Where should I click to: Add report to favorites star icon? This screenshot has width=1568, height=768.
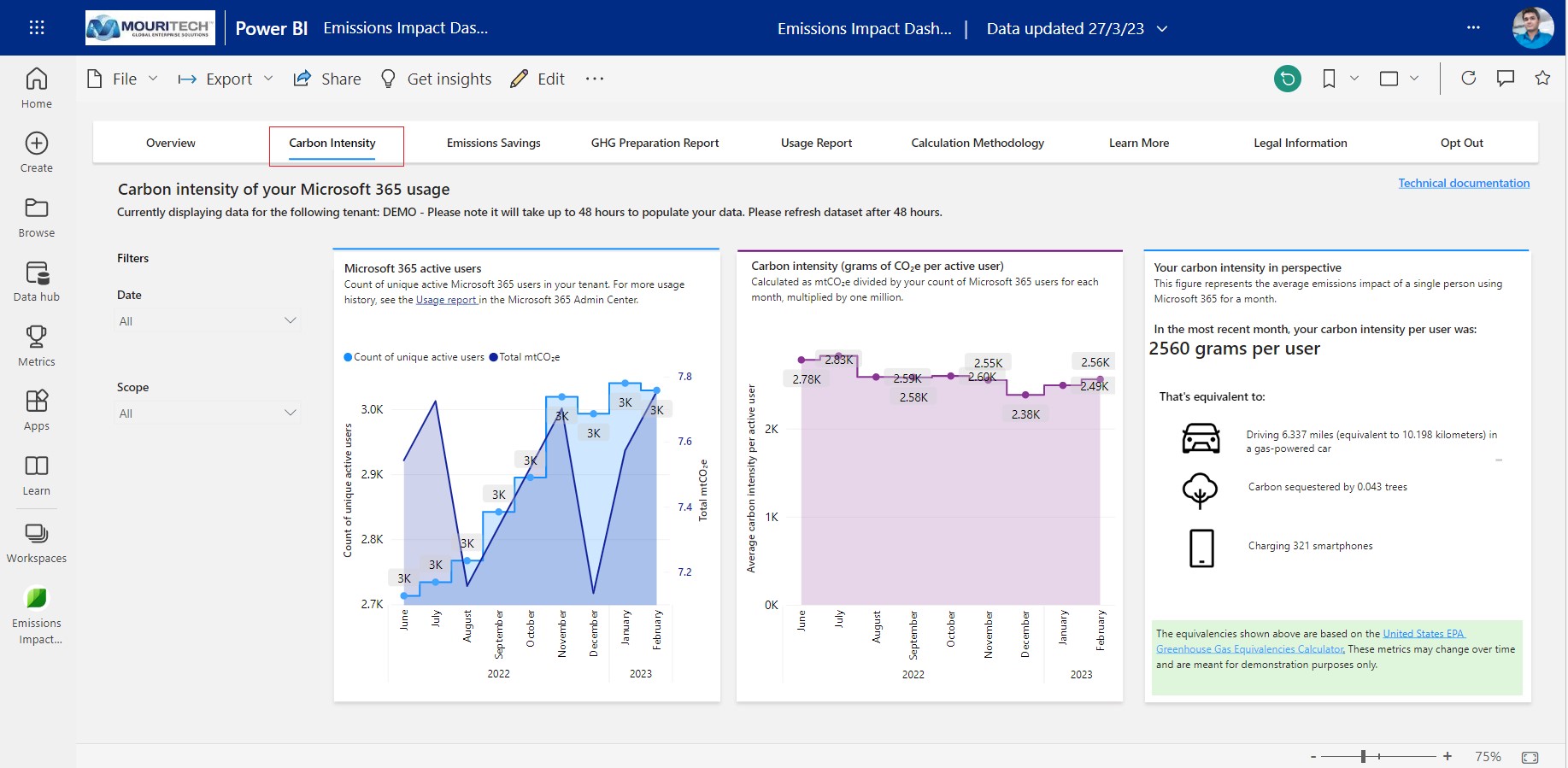pos(1542,79)
